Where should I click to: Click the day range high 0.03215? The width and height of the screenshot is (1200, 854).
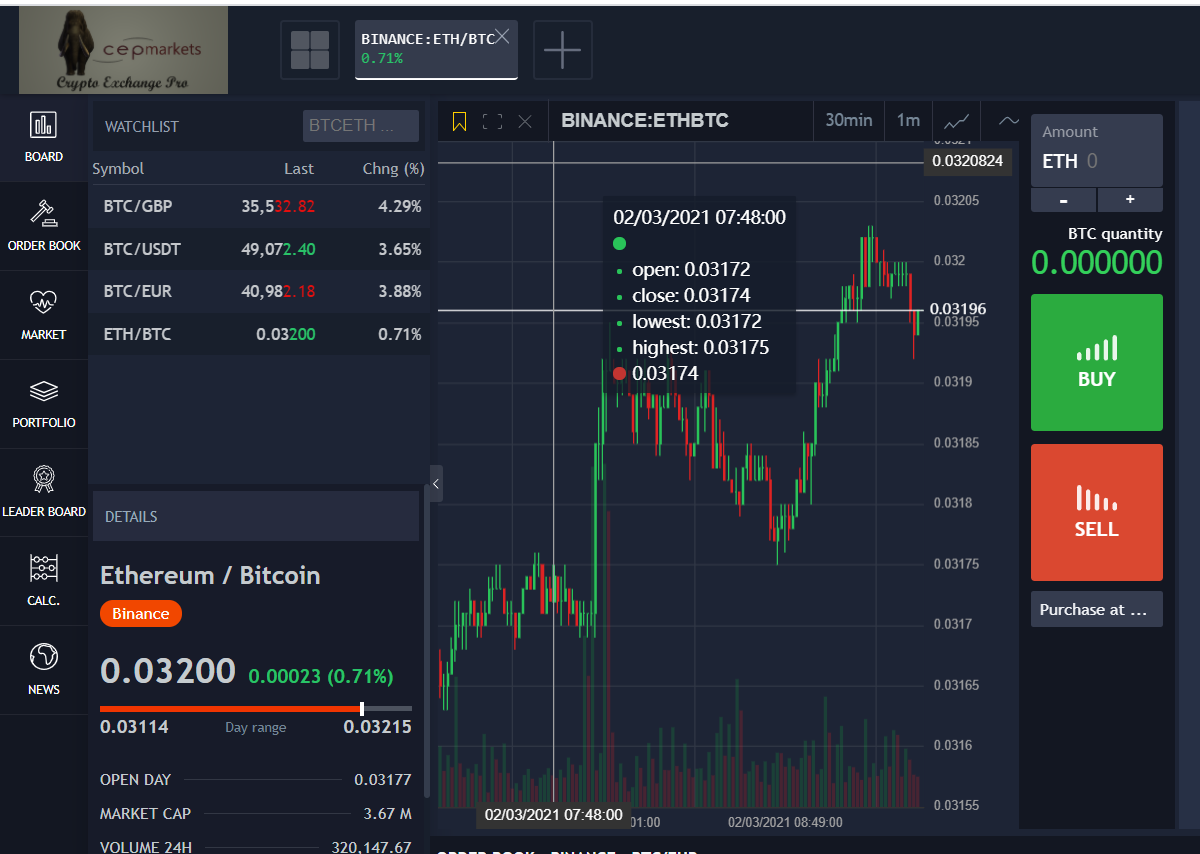point(377,727)
